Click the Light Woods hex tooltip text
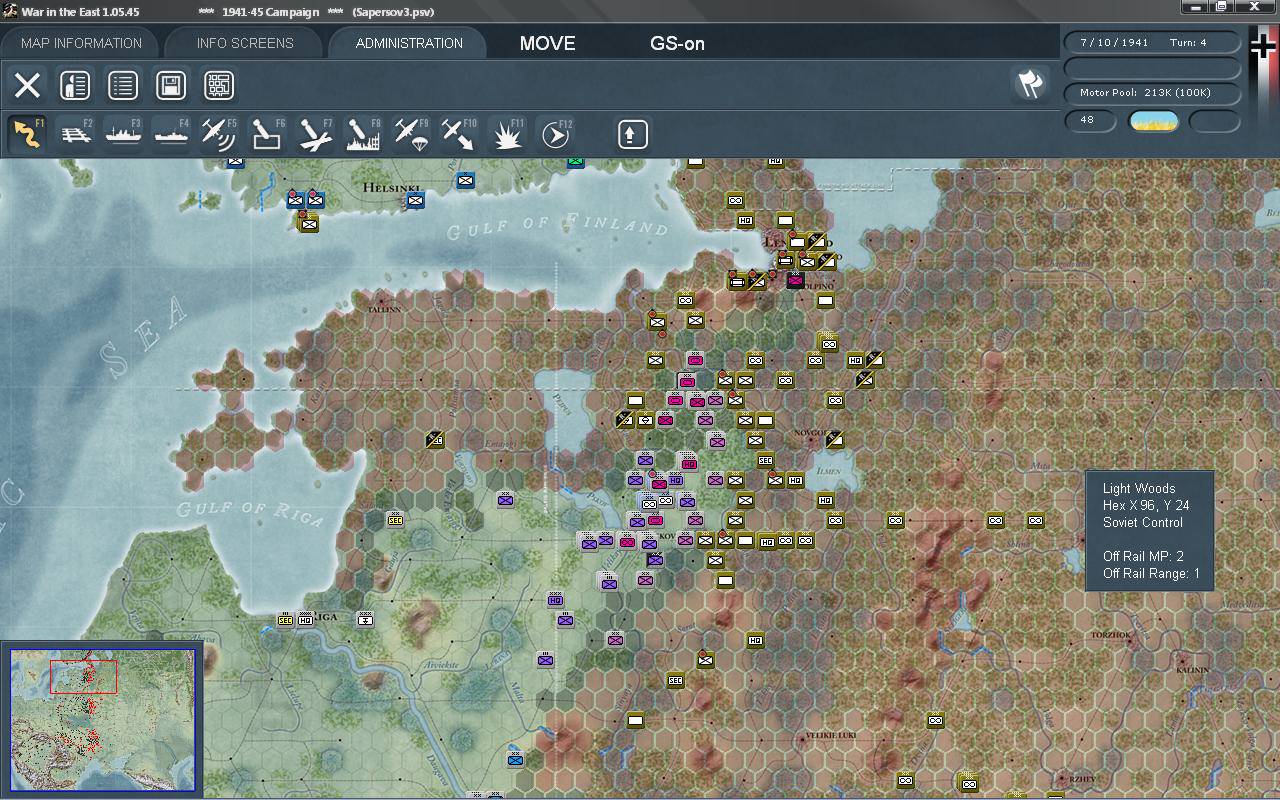The width and height of the screenshot is (1280, 800). [1139, 488]
